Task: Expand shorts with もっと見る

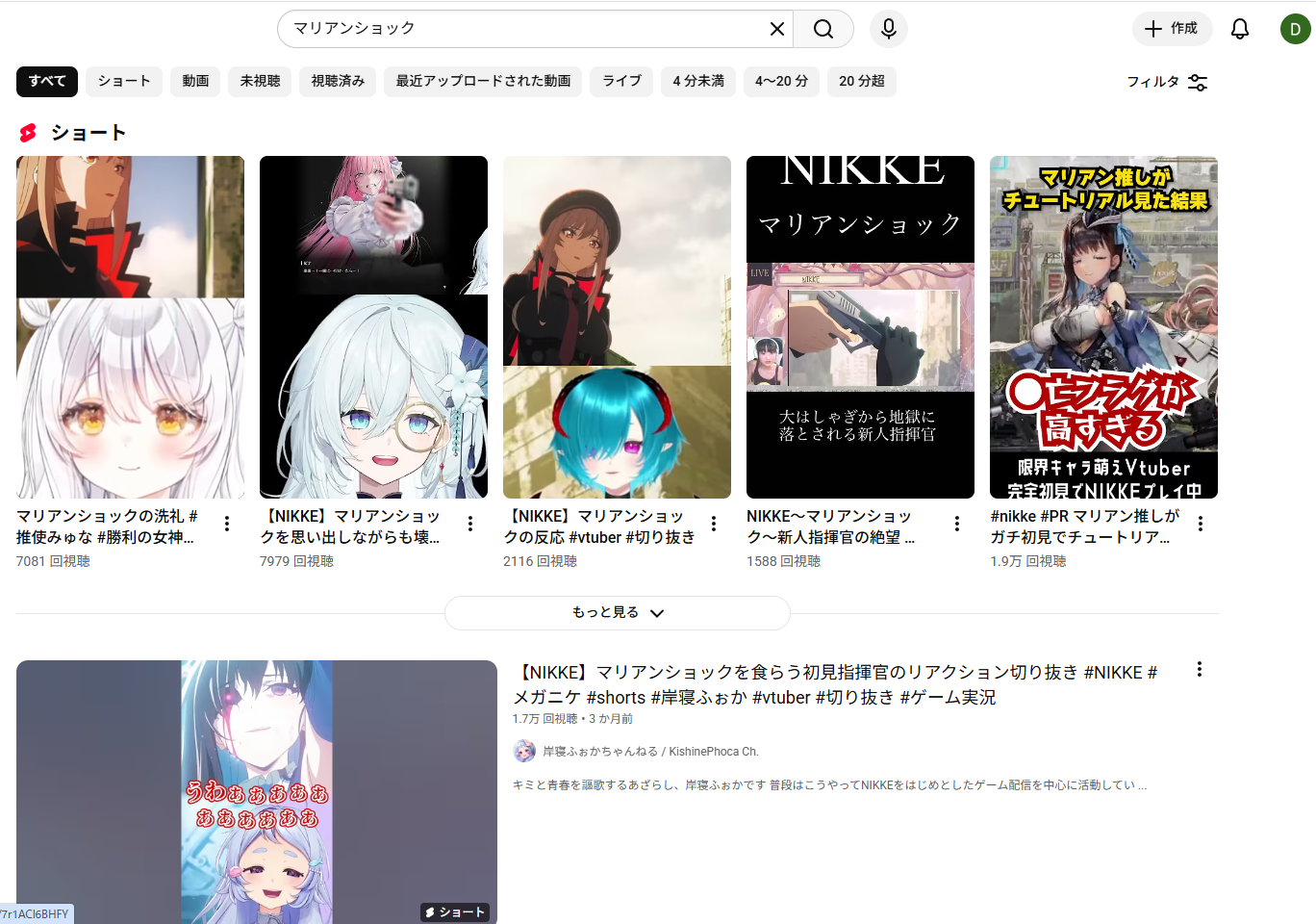Action: 617,612
